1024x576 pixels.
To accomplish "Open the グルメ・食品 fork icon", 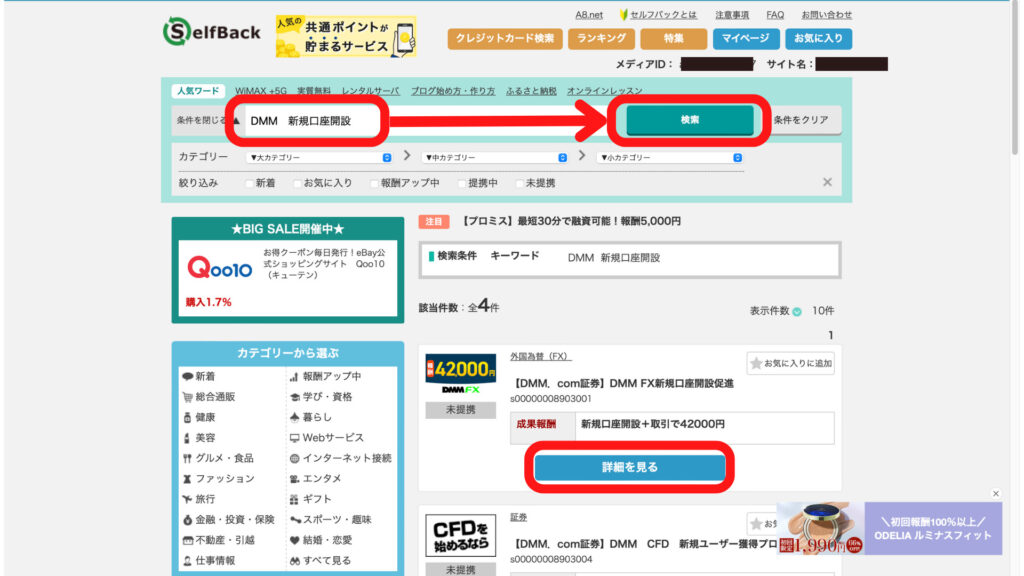I will (187, 458).
